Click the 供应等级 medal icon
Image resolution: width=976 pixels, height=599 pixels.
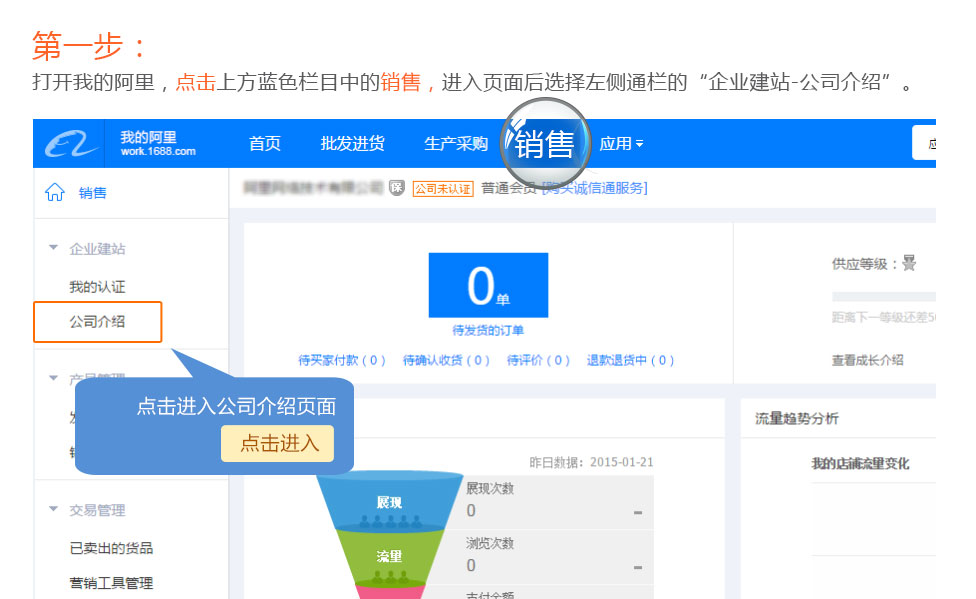[x=909, y=263]
